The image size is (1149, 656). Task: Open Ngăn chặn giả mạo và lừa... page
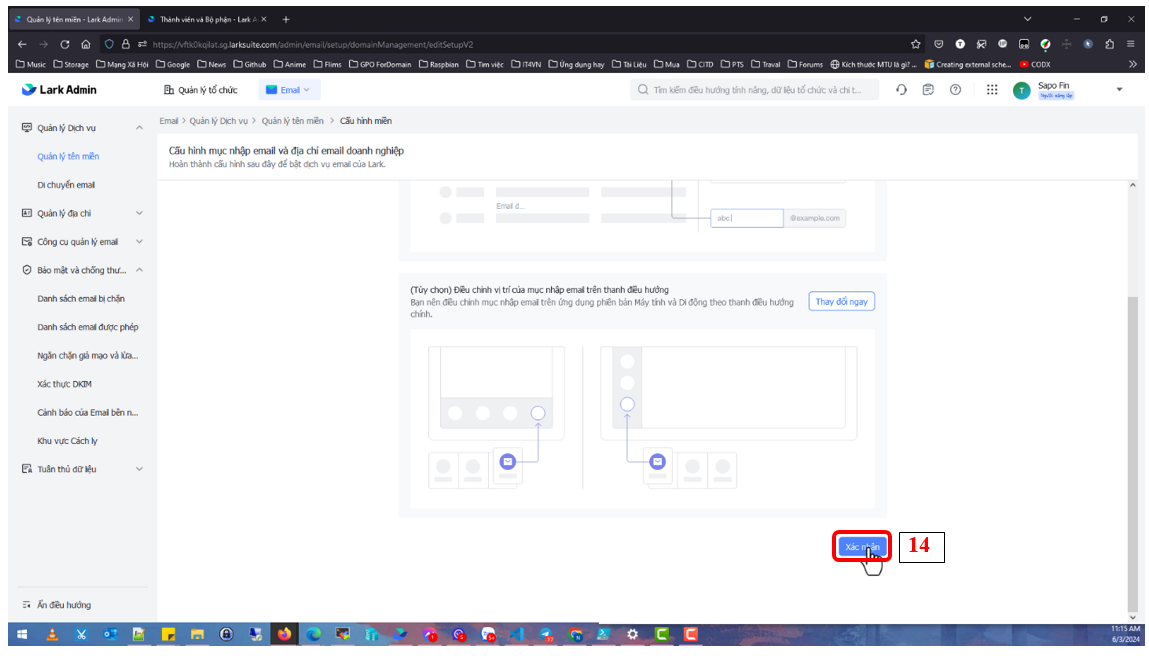pyautogui.click(x=88, y=355)
